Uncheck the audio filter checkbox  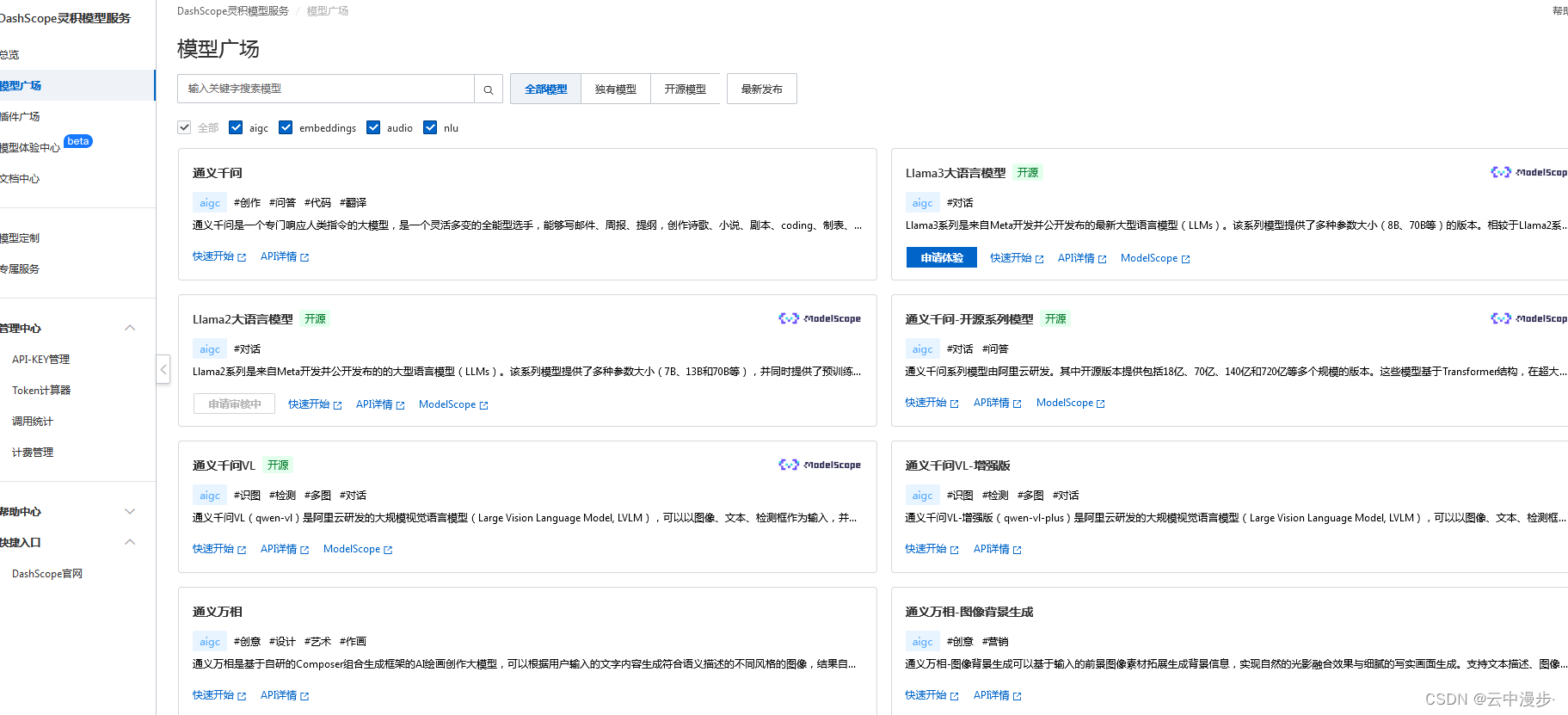tap(373, 127)
